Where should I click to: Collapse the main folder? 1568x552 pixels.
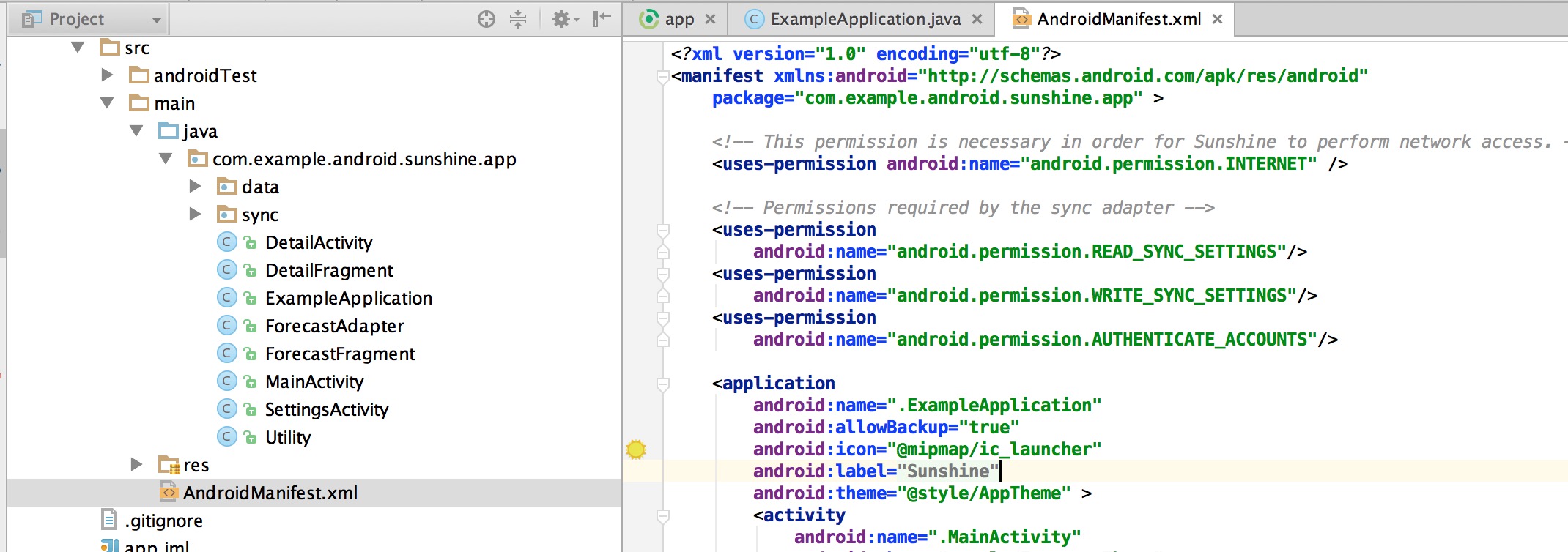[x=107, y=102]
